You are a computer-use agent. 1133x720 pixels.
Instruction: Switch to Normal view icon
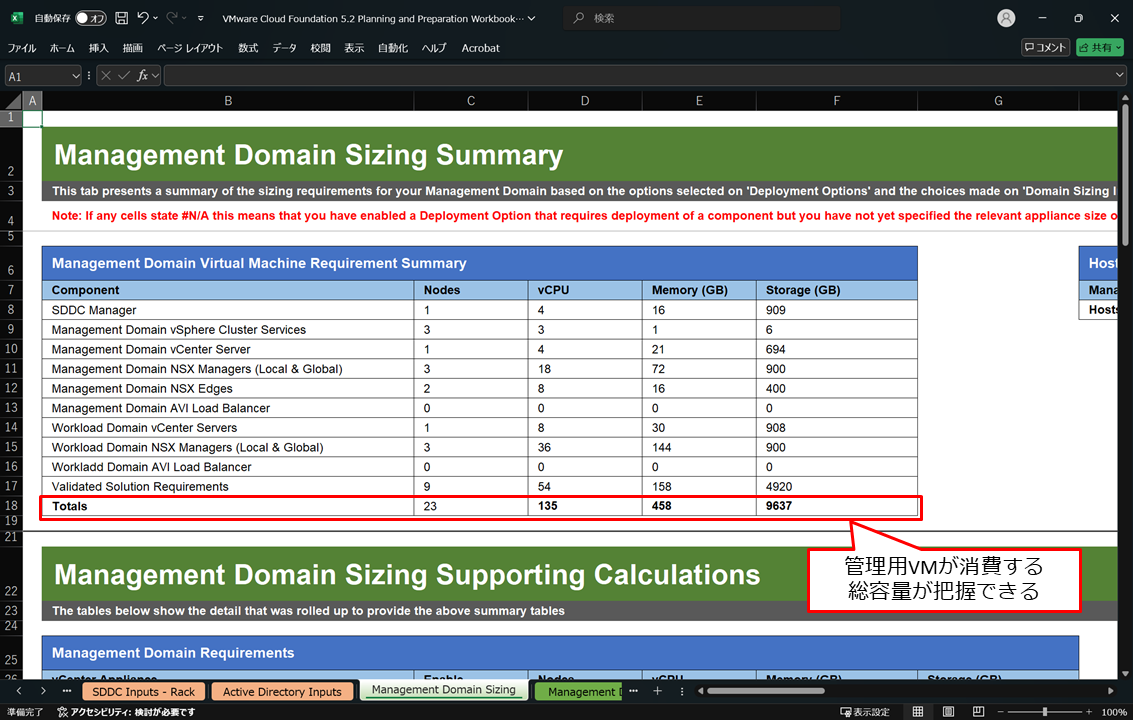pyautogui.click(x=918, y=712)
